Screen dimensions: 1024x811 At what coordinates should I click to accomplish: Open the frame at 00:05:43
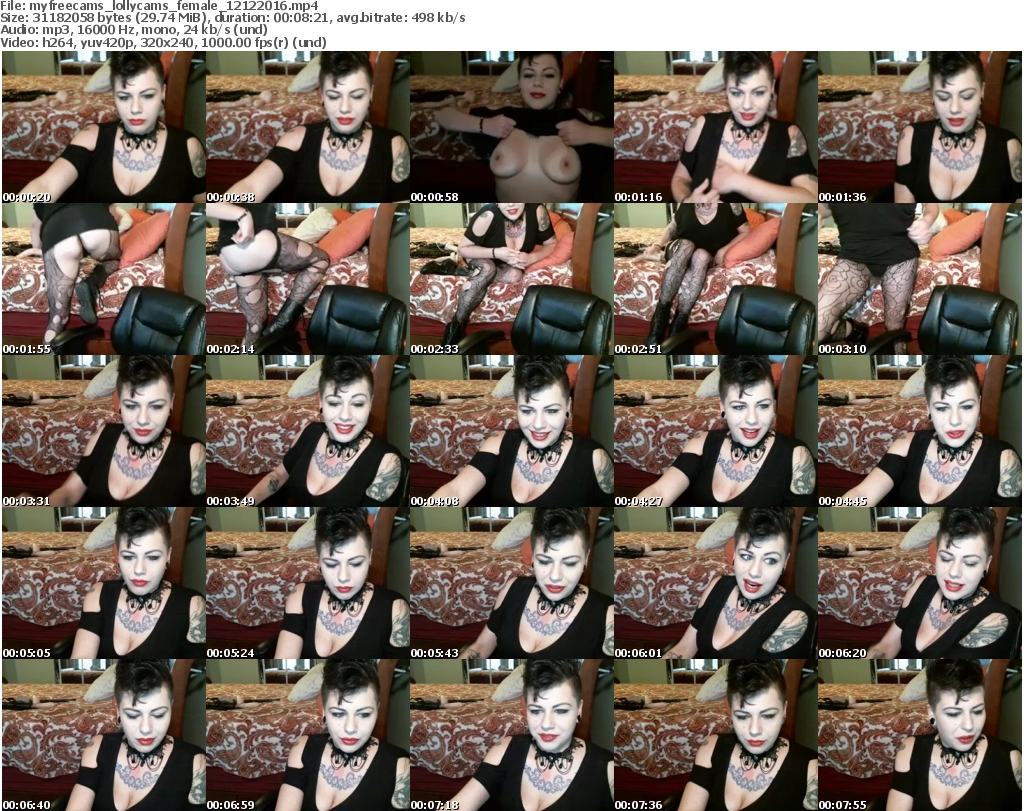coord(512,583)
